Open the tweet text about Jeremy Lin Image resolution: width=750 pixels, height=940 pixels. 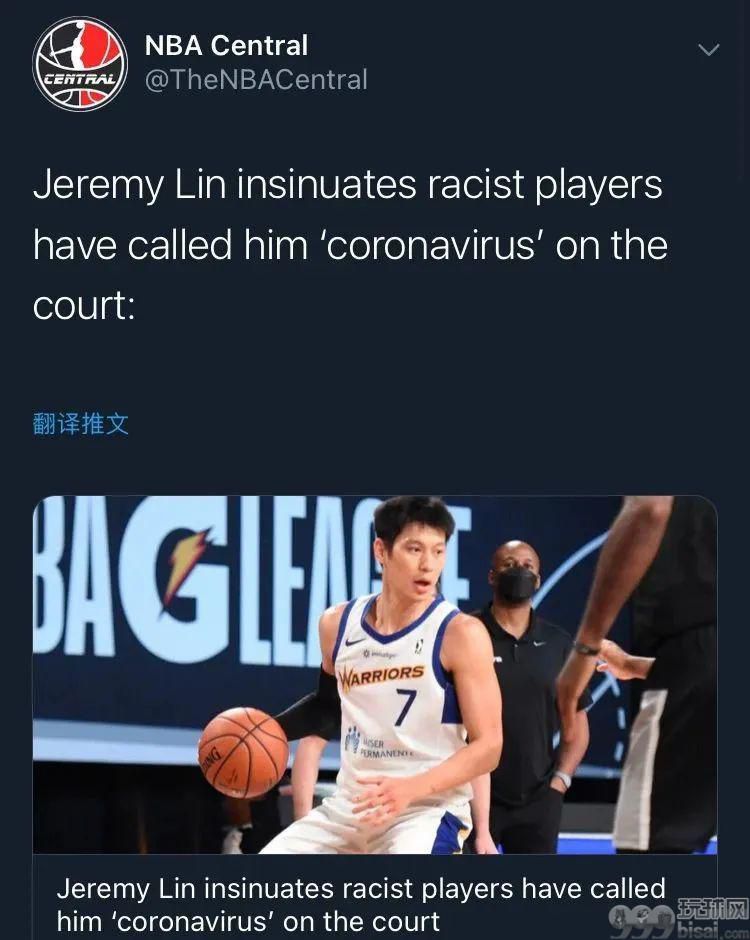[350, 245]
